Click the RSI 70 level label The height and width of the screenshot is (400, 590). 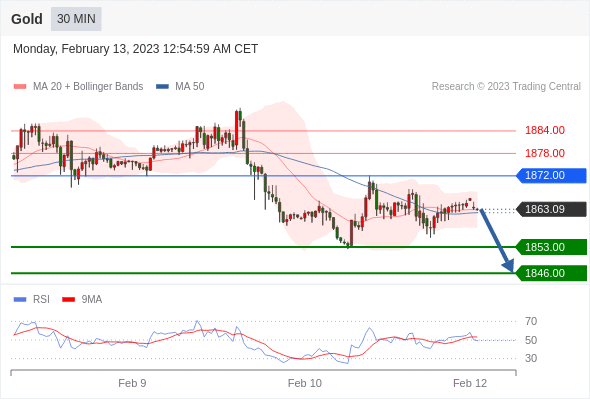click(531, 321)
